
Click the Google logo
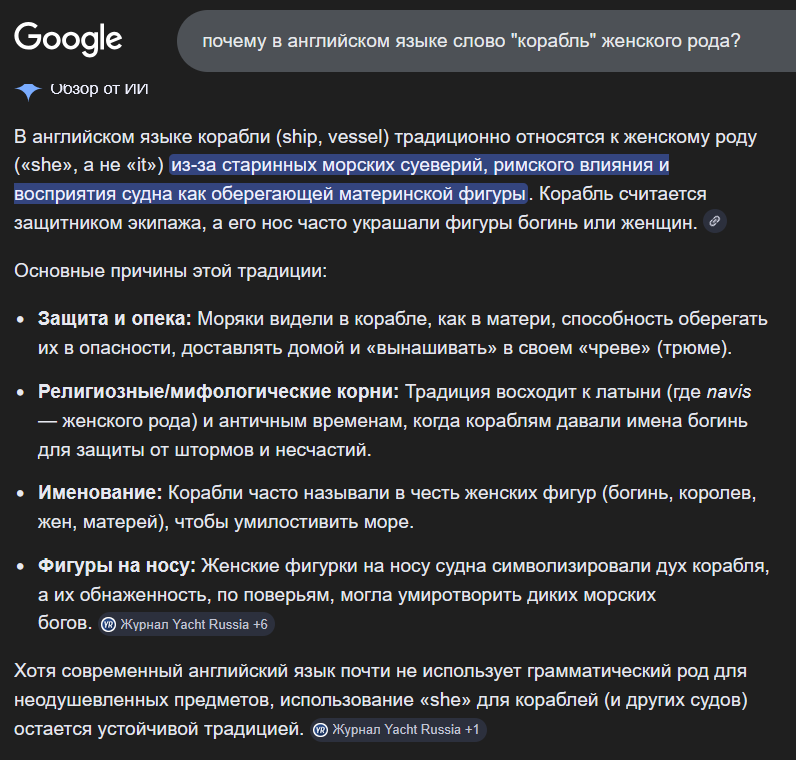68,39
